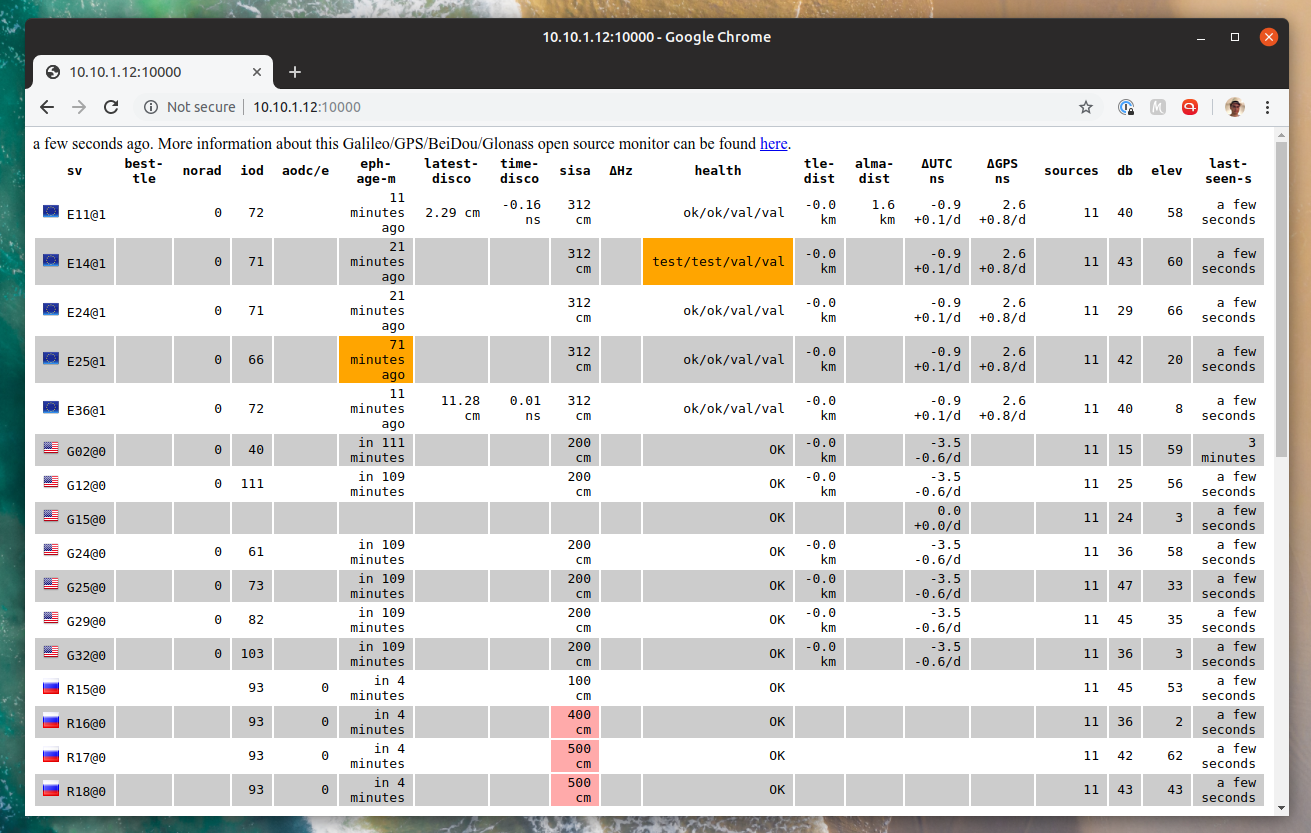This screenshot has width=1311, height=833.
Task: Click the red extension icon in toolbar
Action: point(1190,107)
